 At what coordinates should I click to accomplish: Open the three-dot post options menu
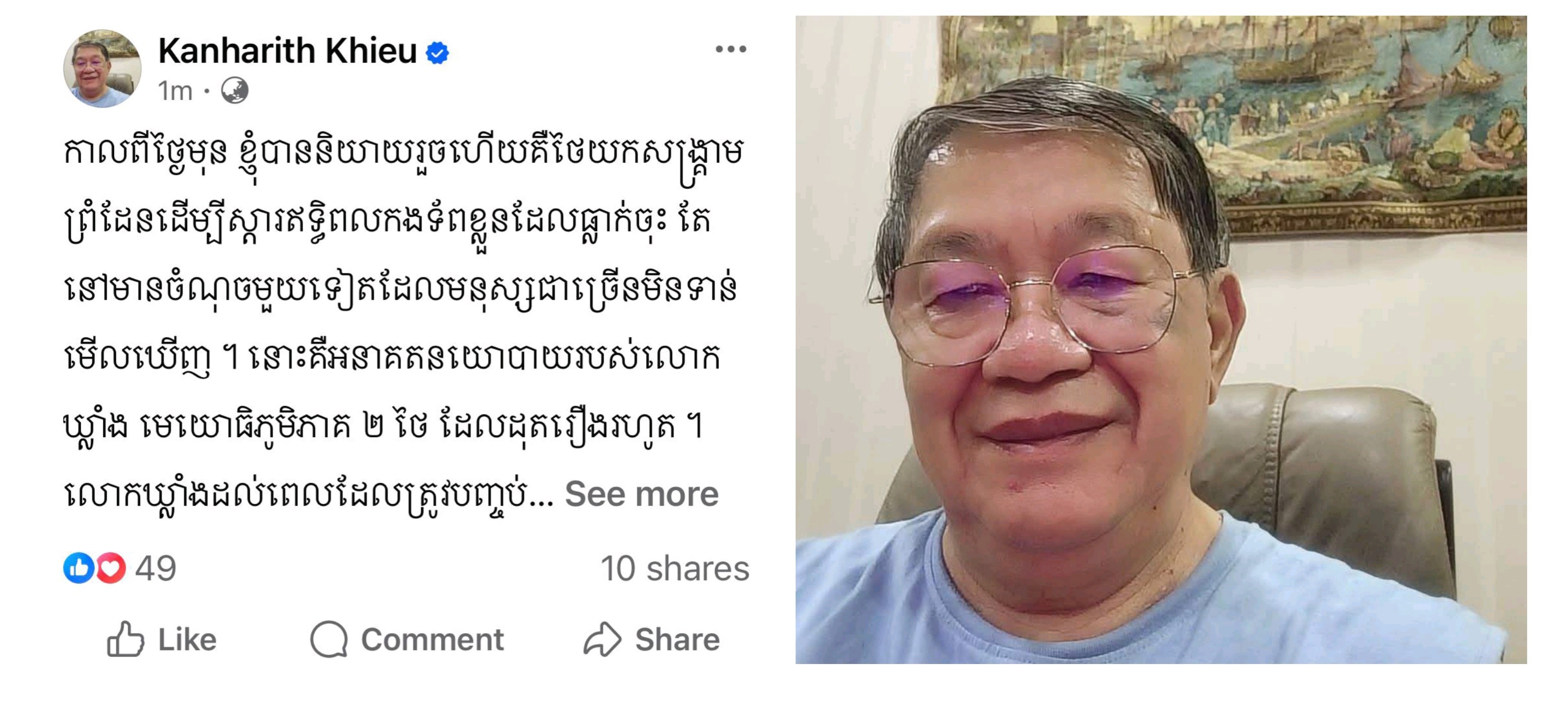730,50
